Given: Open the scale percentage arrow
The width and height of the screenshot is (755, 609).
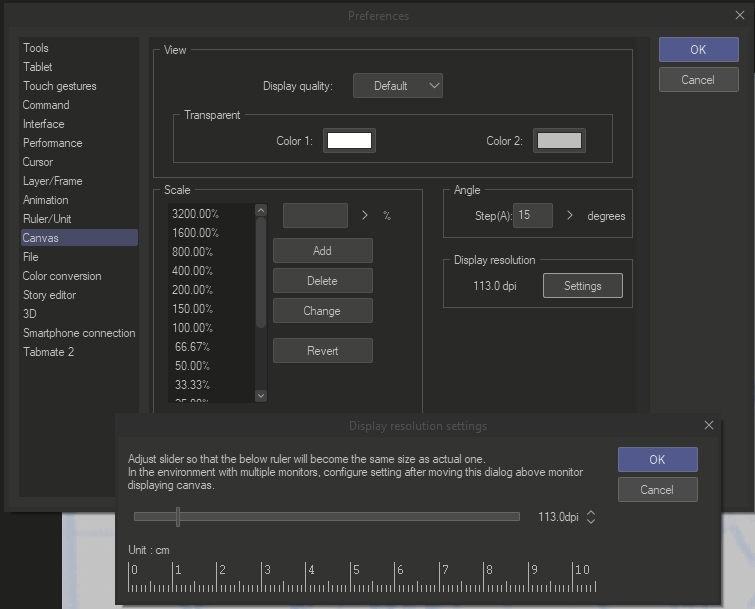Looking at the screenshot, I should [365, 215].
